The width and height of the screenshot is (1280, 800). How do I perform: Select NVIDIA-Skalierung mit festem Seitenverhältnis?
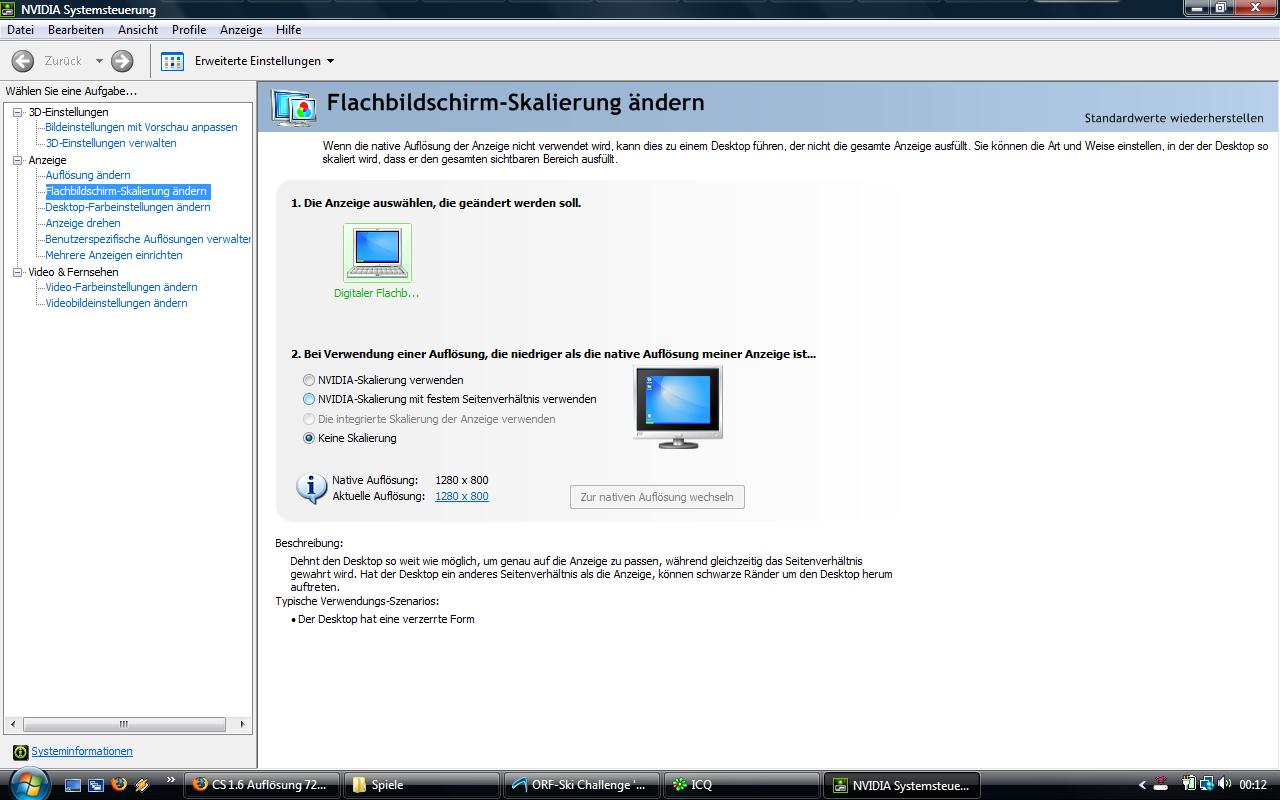(309, 399)
